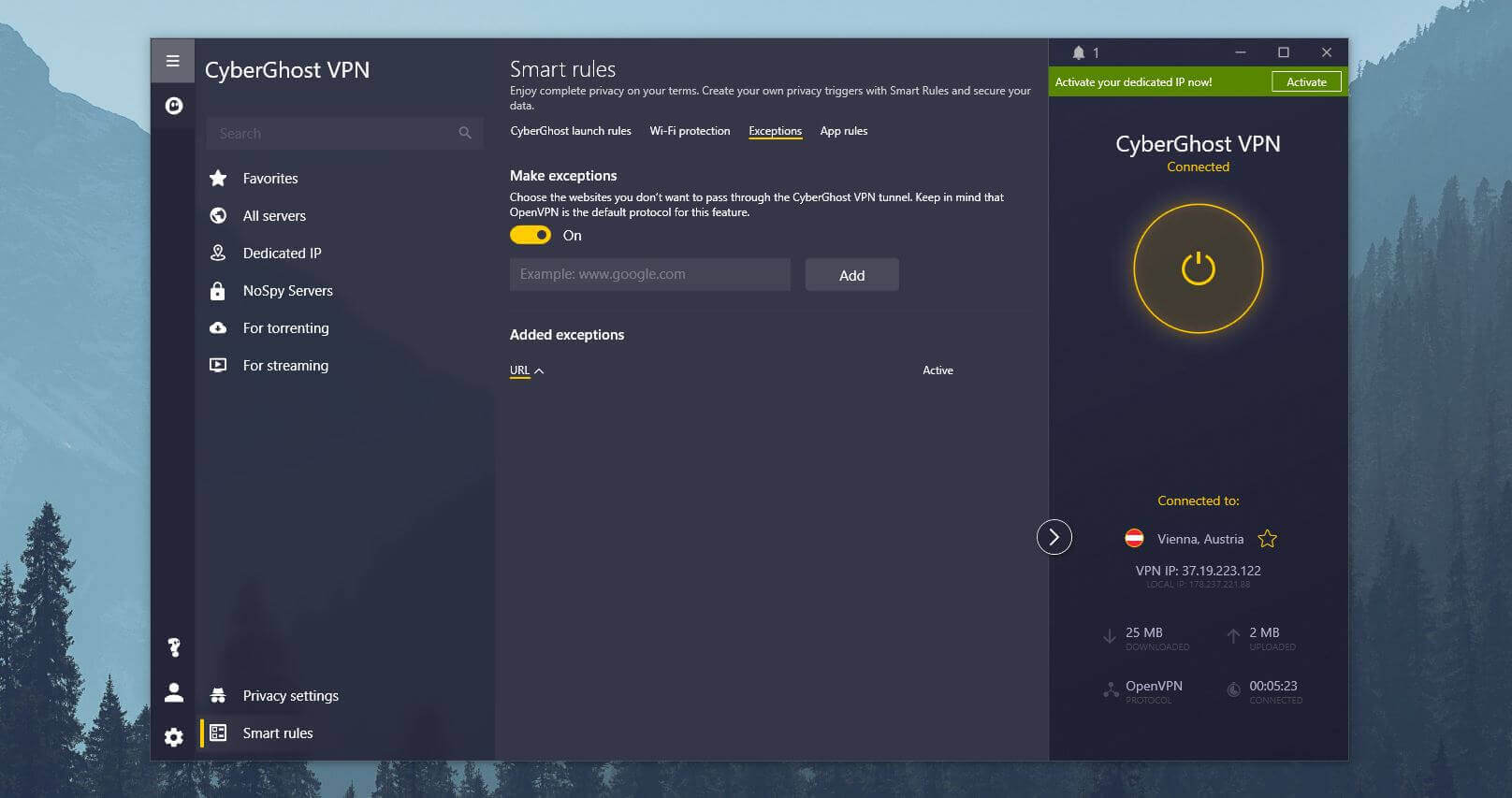The image size is (1512, 798).
Task: Click the Smart rules page title
Action: click(562, 69)
